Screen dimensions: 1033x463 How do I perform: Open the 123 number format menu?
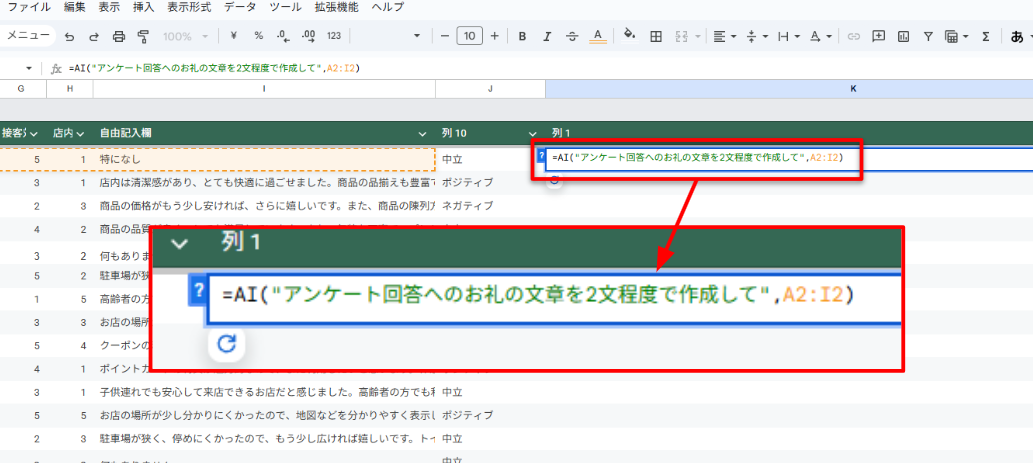point(334,36)
